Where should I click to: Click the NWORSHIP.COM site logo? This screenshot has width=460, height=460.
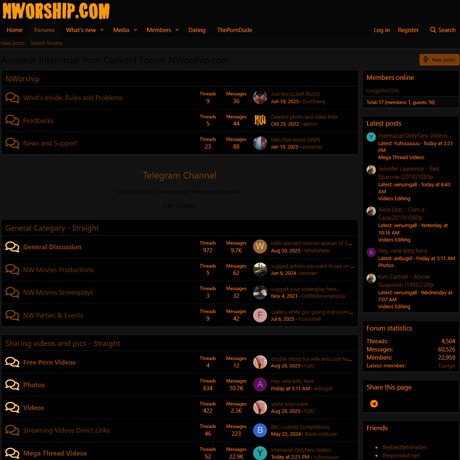[56, 11]
